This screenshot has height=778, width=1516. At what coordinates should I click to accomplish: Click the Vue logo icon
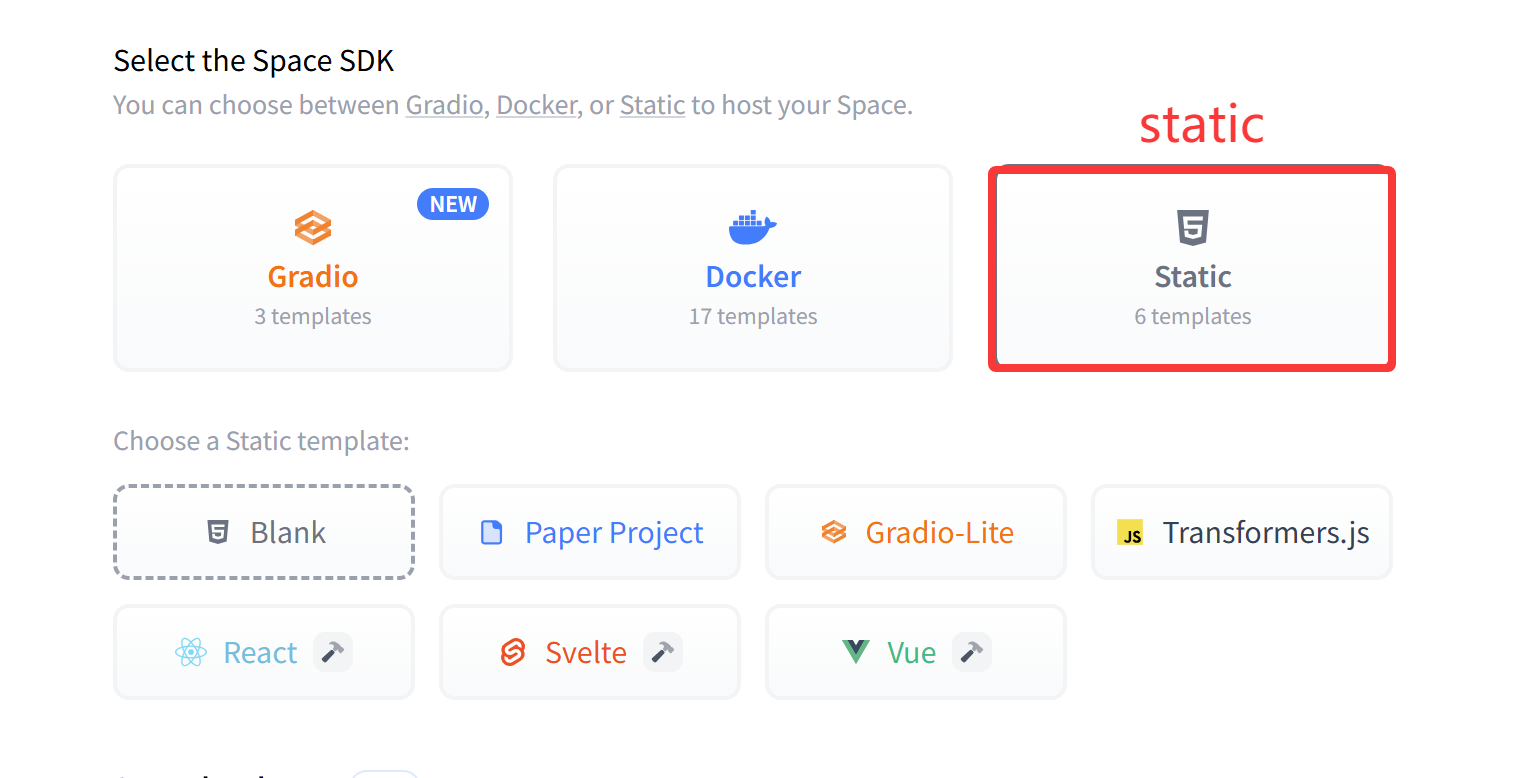tap(856, 653)
